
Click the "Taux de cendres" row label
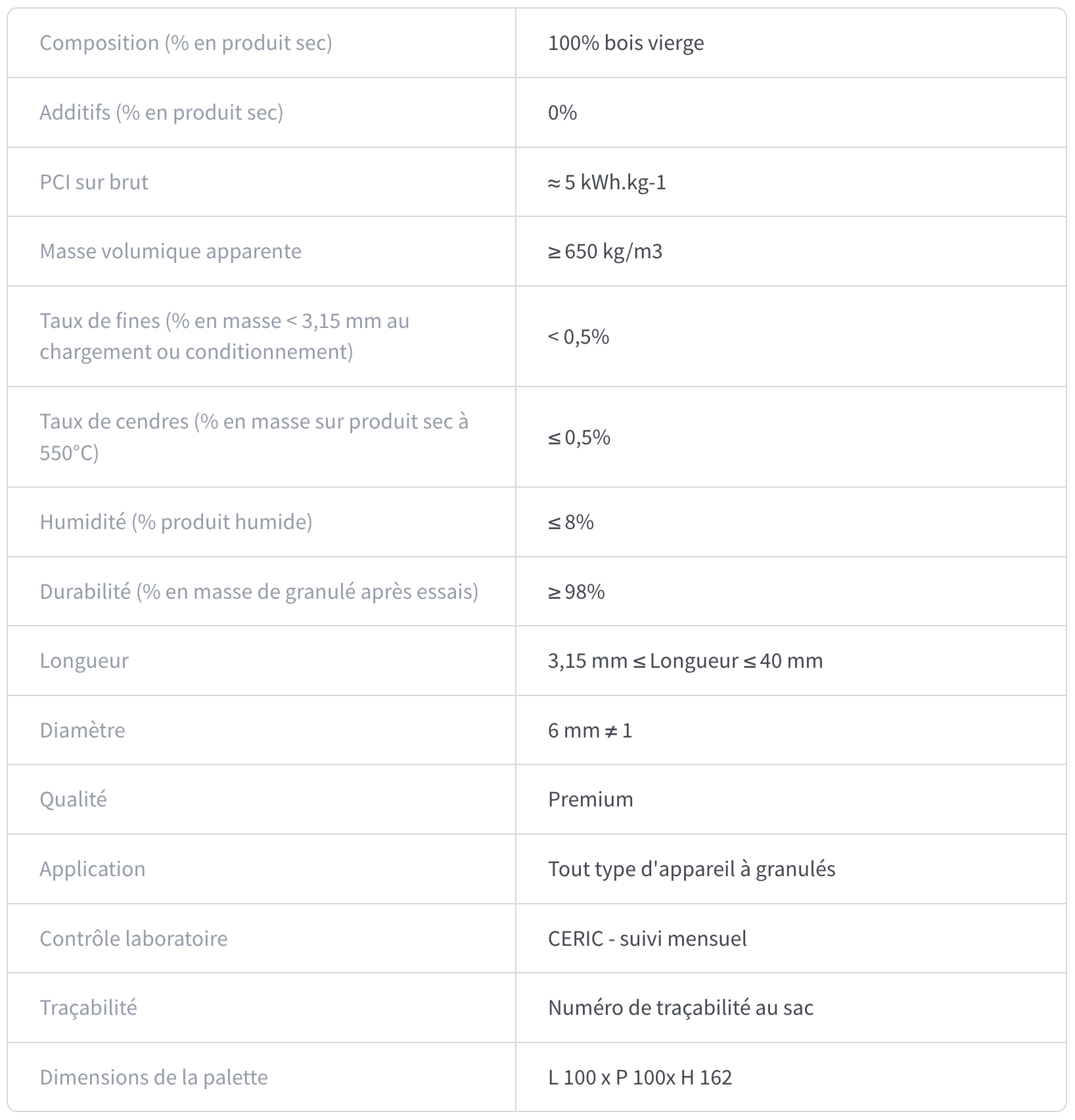254,436
